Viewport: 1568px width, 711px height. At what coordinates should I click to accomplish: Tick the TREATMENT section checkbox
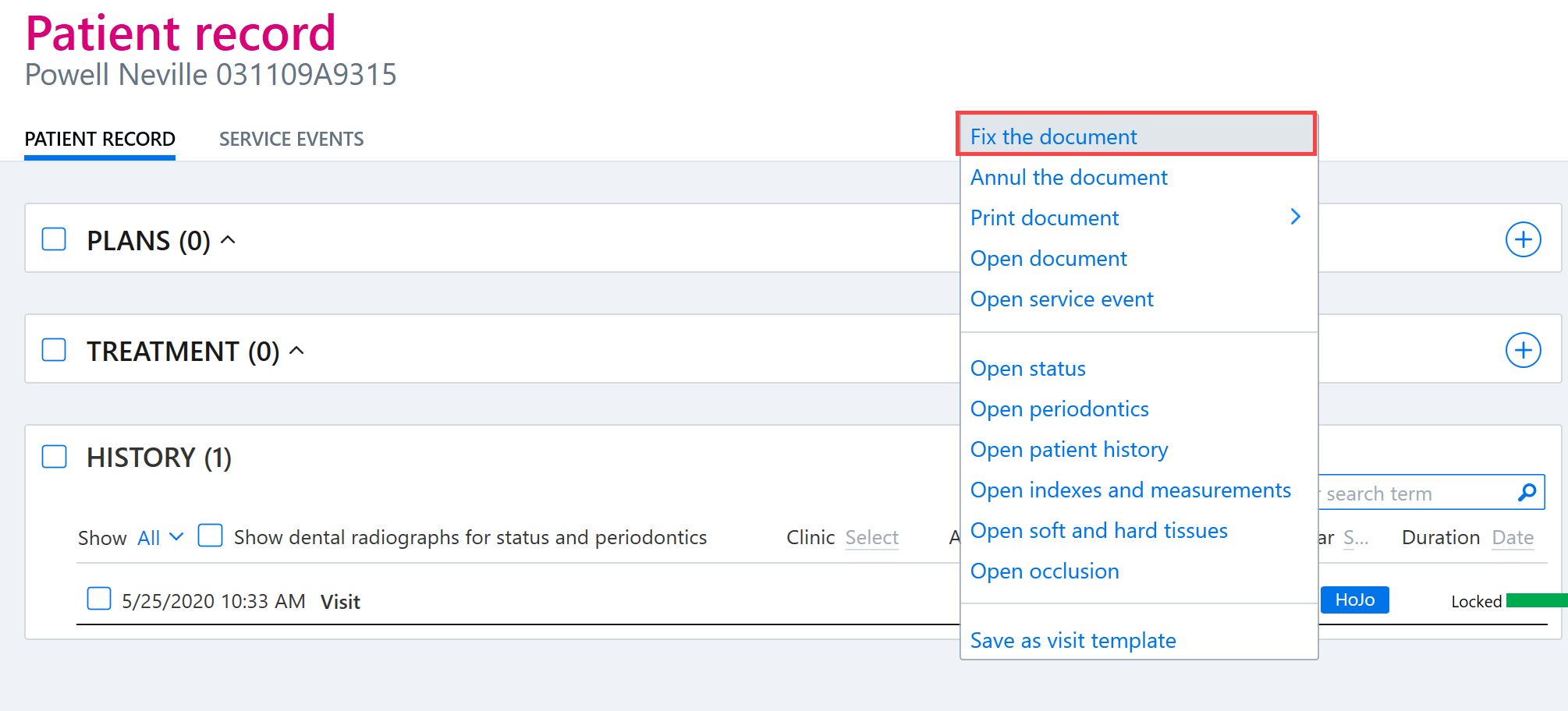[54, 350]
